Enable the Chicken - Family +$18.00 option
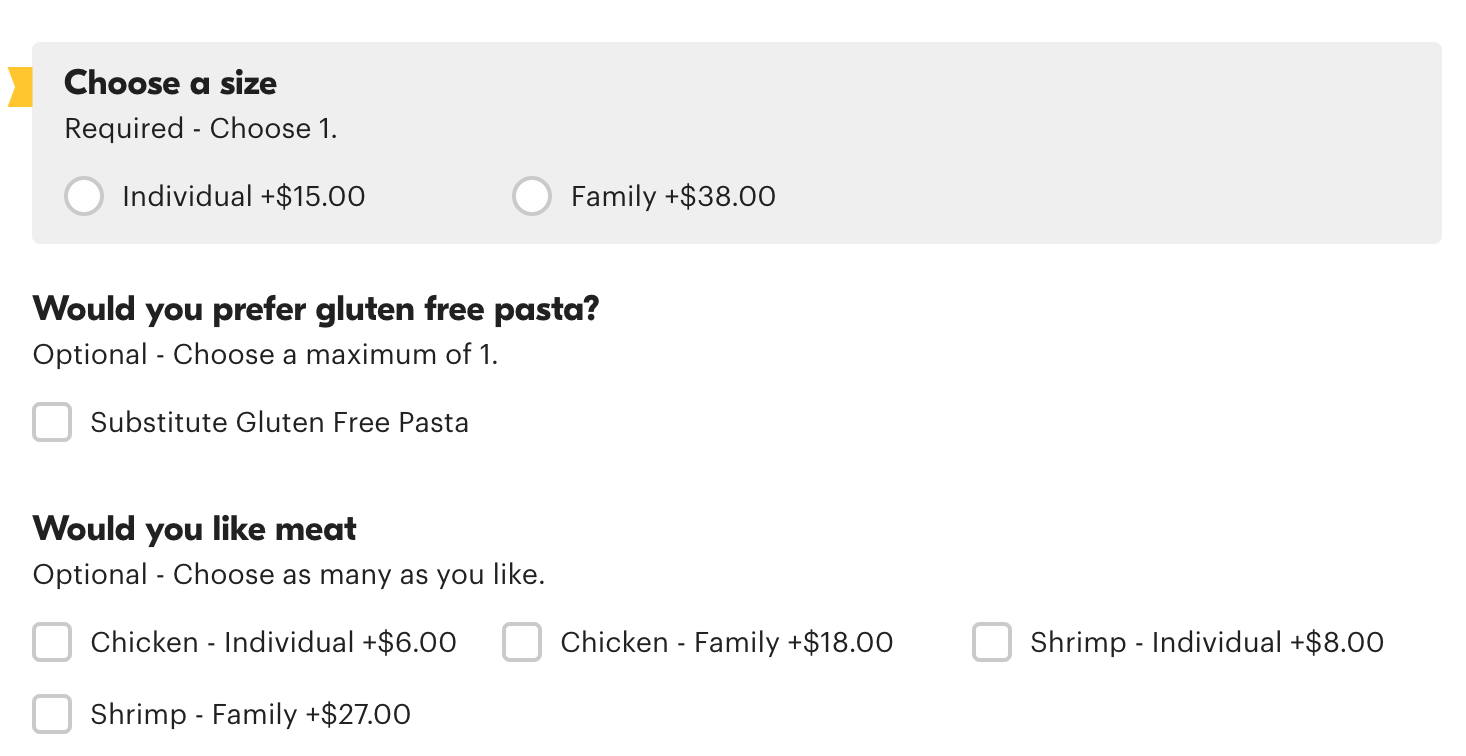The image size is (1466, 756). [522, 643]
